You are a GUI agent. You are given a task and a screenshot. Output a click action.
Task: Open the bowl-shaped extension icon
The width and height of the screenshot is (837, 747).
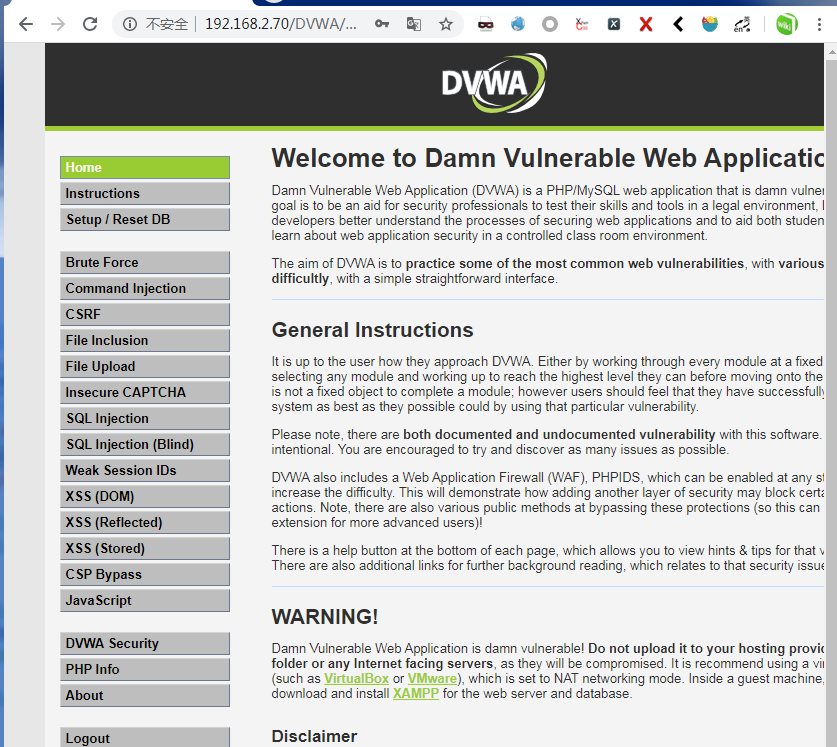[x=709, y=24]
